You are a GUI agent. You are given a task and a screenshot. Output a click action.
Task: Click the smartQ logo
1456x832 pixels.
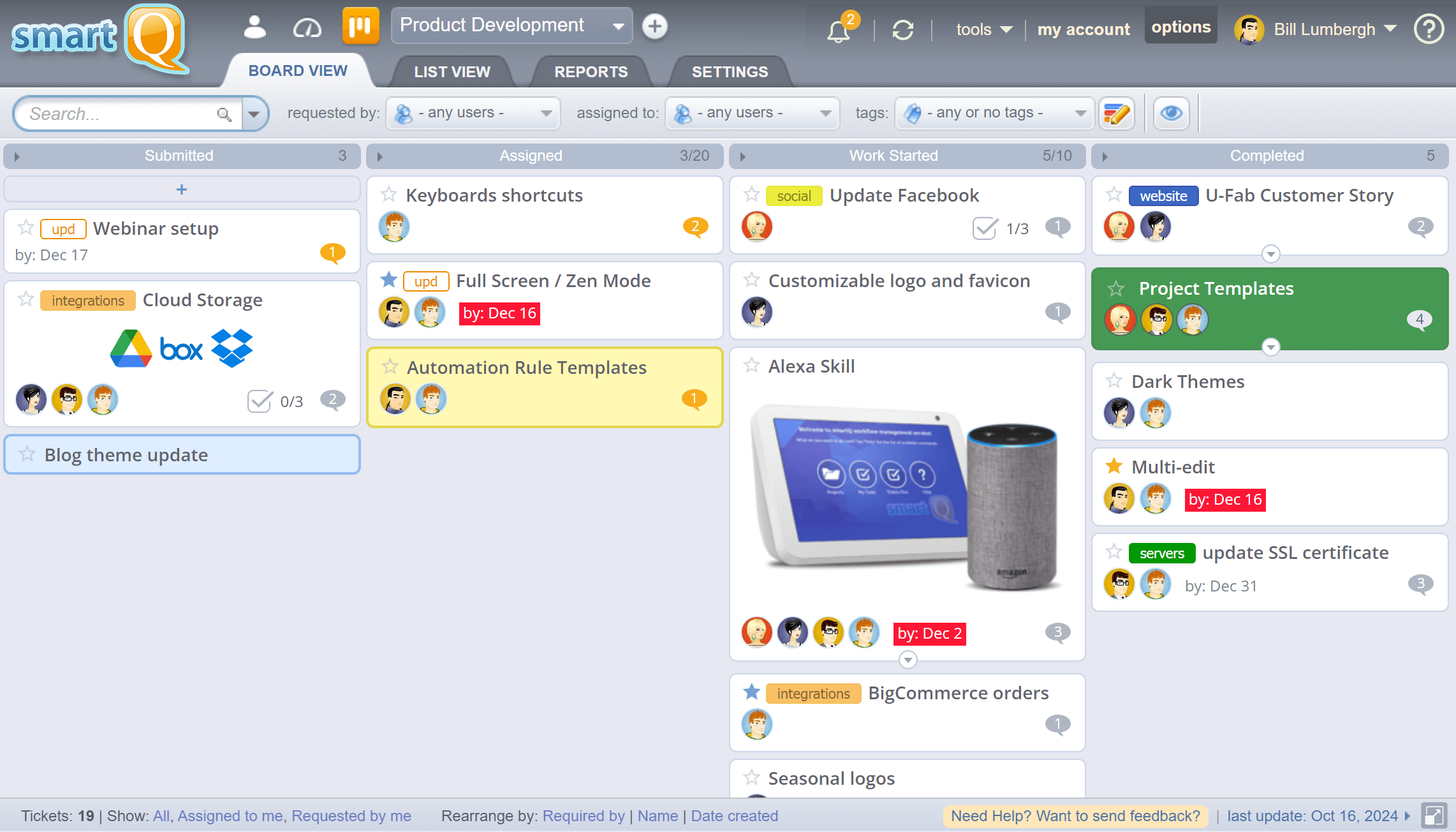[x=100, y=38]
